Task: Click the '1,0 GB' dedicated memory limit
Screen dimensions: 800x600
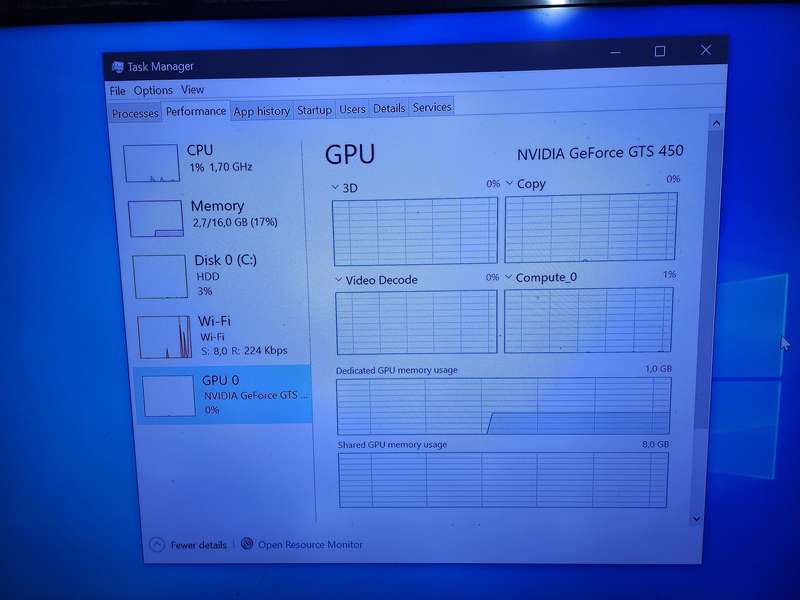Action: (658, 368)
